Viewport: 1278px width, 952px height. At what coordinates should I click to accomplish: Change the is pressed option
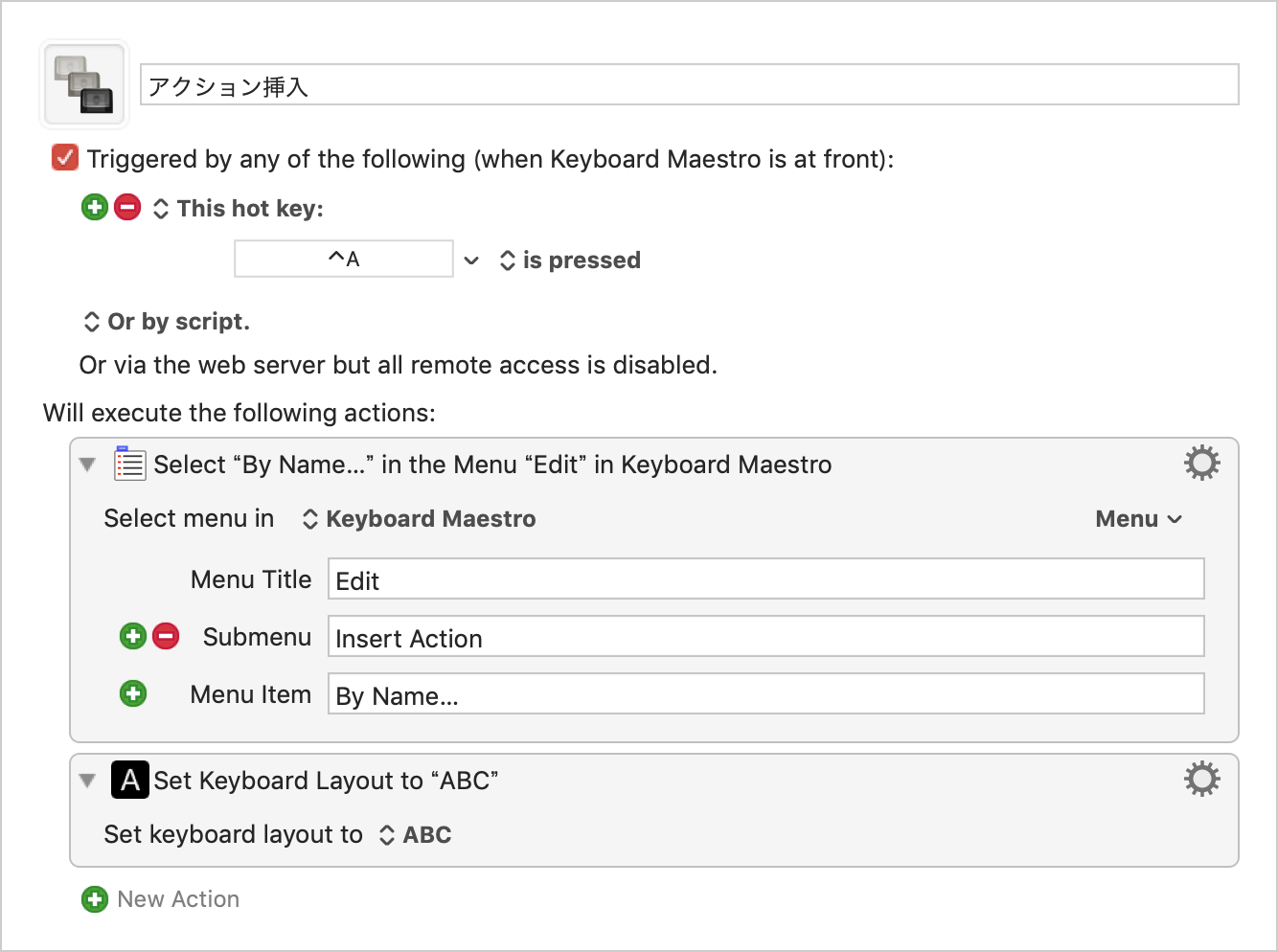pos(570,261)
